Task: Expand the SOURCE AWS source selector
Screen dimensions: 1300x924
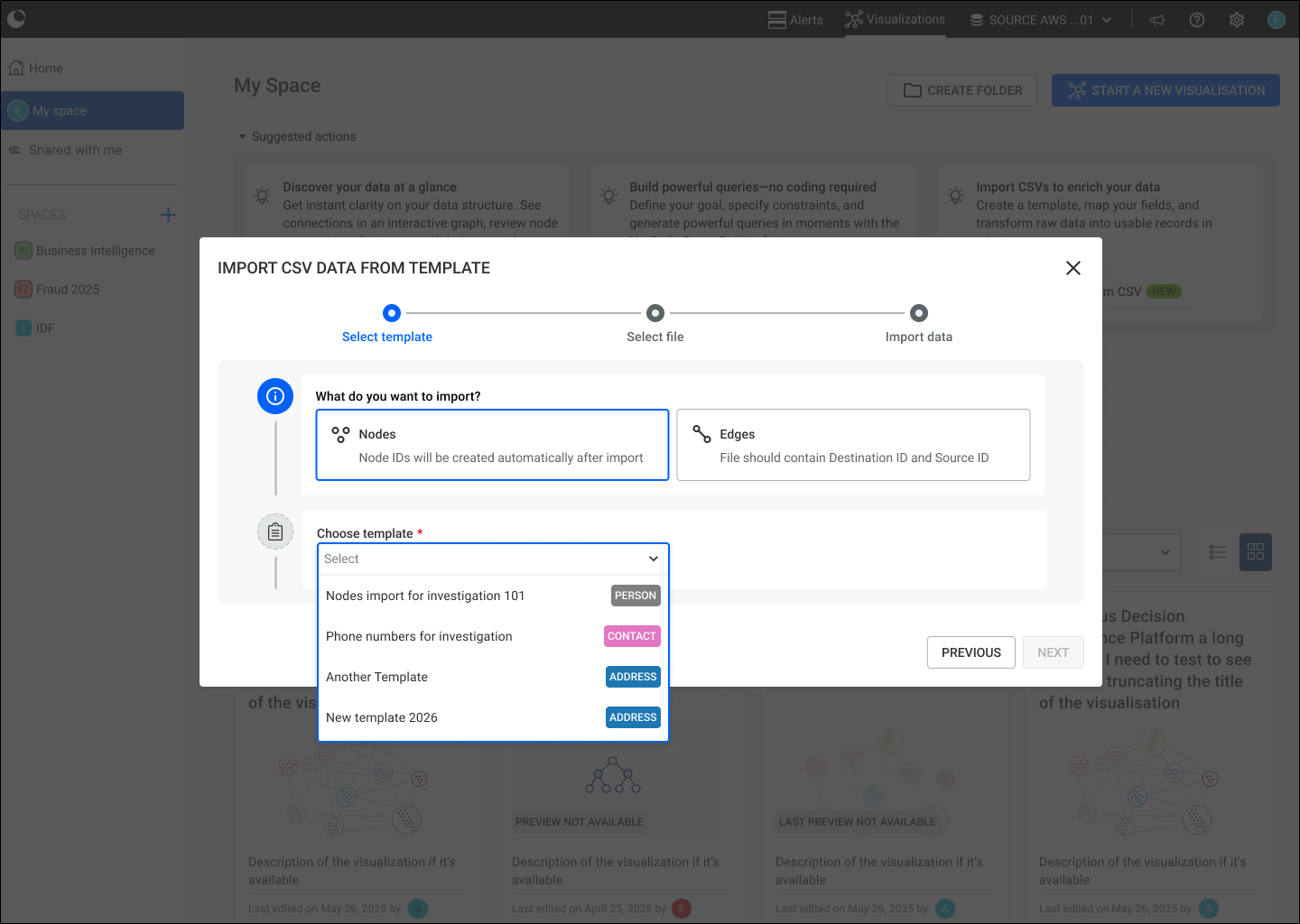Action: click(x=1039, y=19)
